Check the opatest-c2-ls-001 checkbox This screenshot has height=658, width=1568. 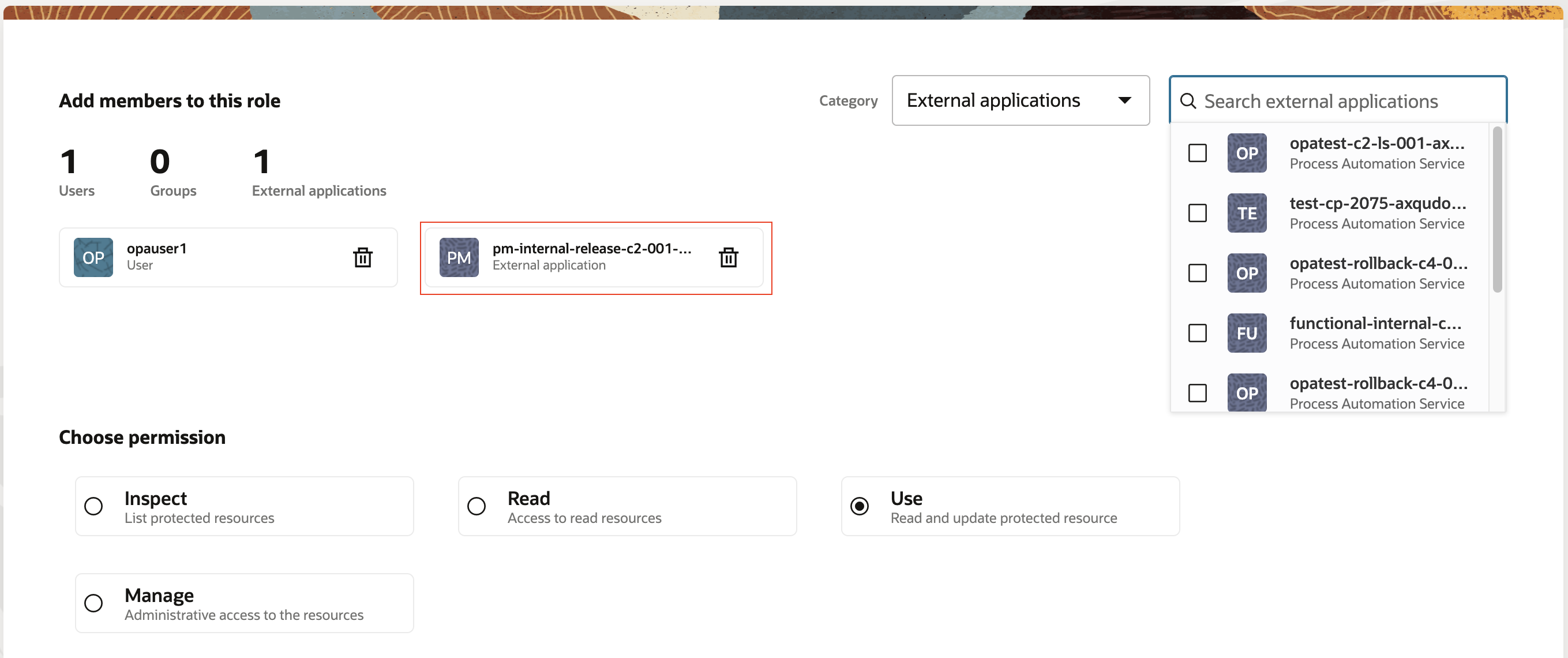[1196, 153]
